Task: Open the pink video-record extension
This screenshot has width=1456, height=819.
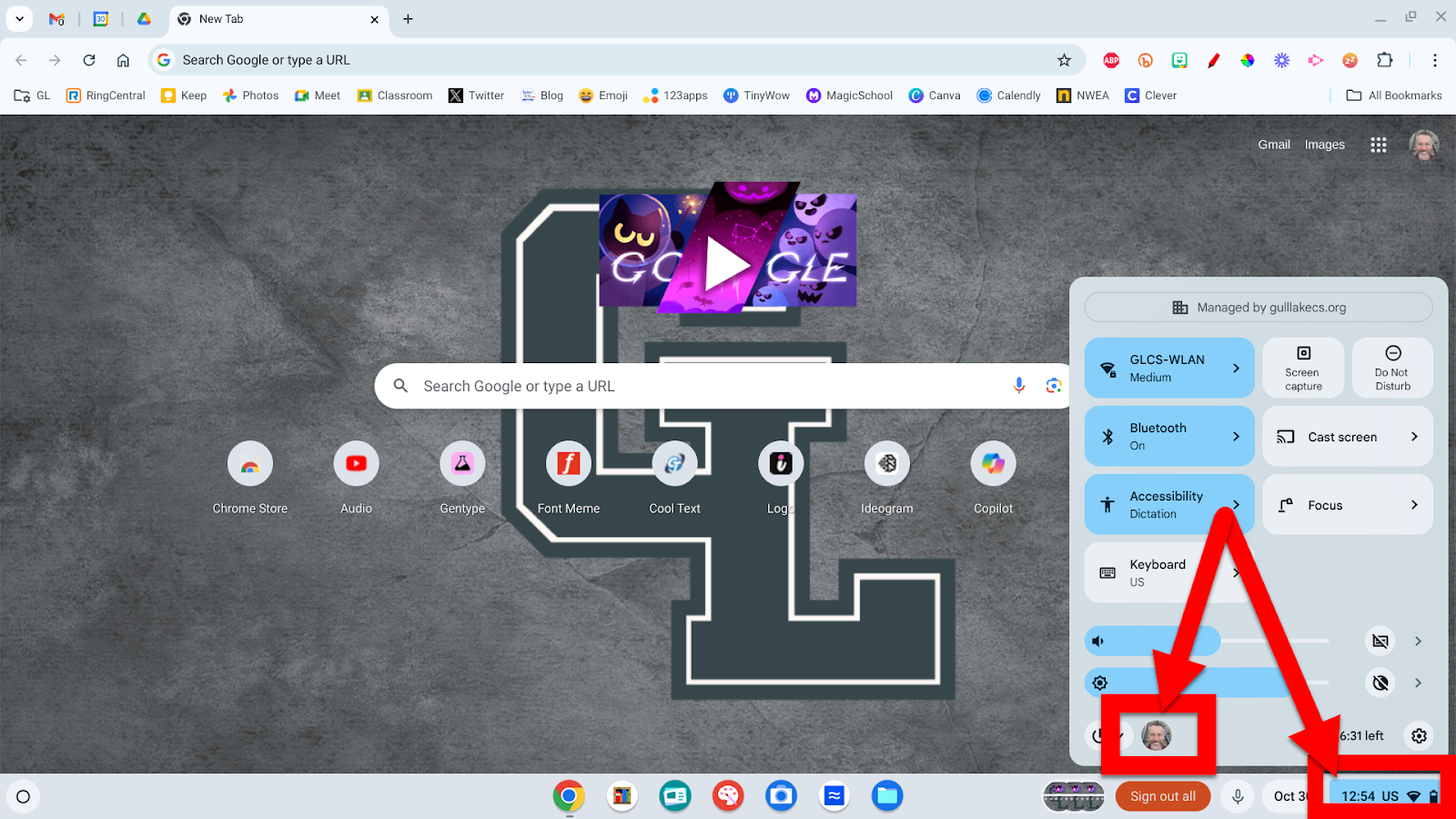Action: (1316, 60)
